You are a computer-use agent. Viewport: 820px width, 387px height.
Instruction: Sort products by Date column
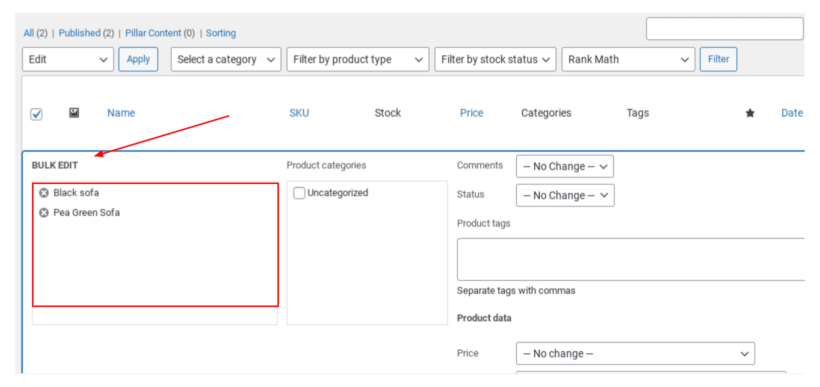(x=792, y=113)
